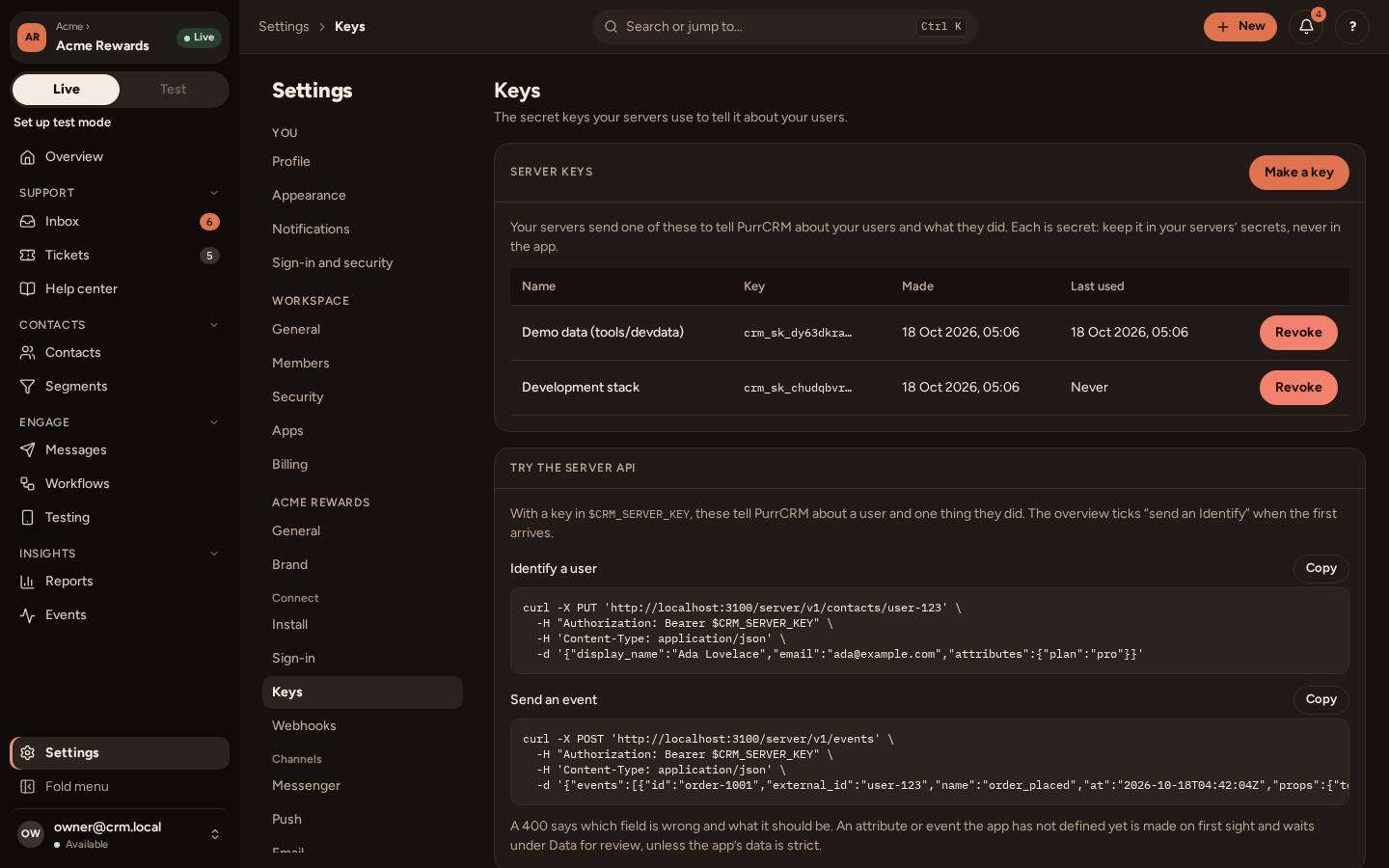1389x868 pixels.
Task: Copy the Send an event command
Action: pyautogui.click(x=1321, y=700)
